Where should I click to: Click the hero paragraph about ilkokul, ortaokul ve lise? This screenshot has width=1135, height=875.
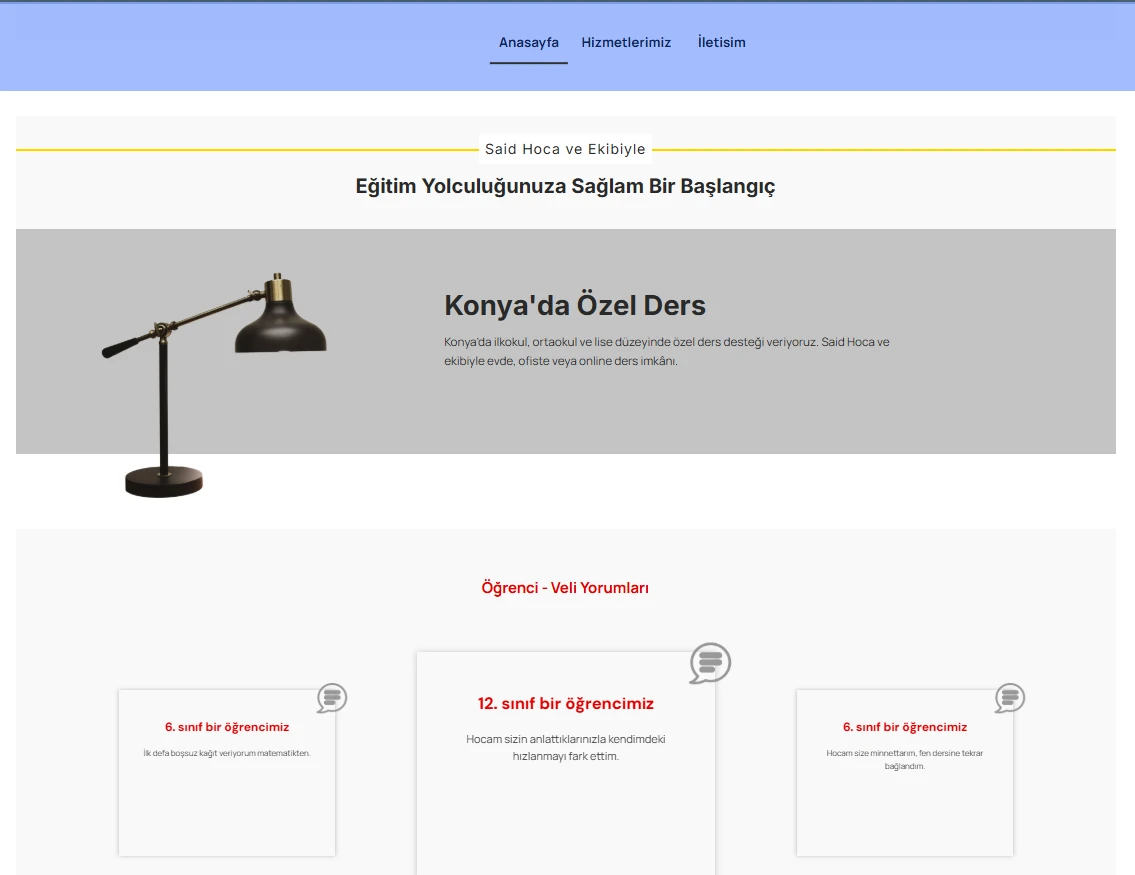click(666, 351)
